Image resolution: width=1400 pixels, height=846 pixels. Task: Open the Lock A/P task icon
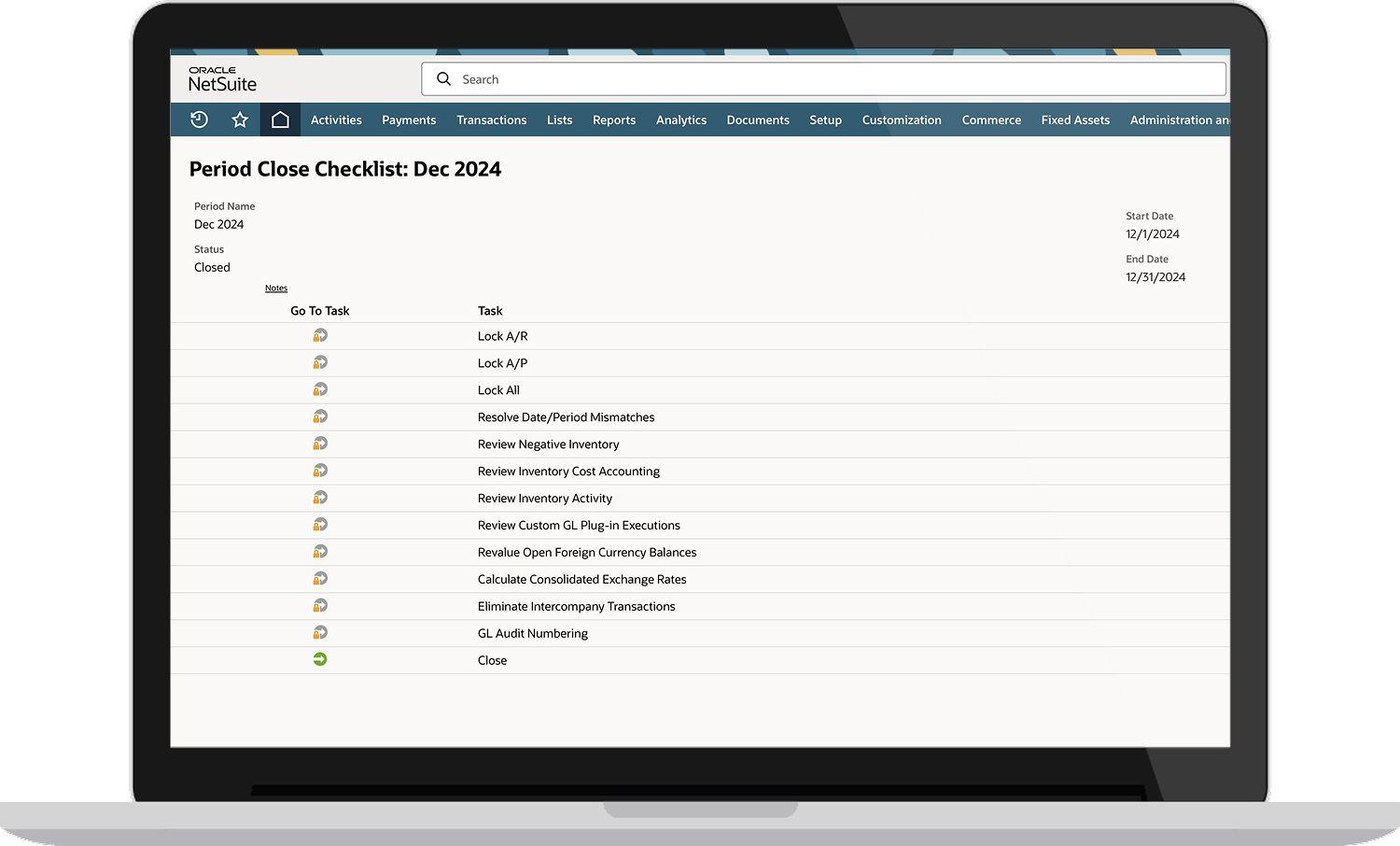tap(320, 362)
